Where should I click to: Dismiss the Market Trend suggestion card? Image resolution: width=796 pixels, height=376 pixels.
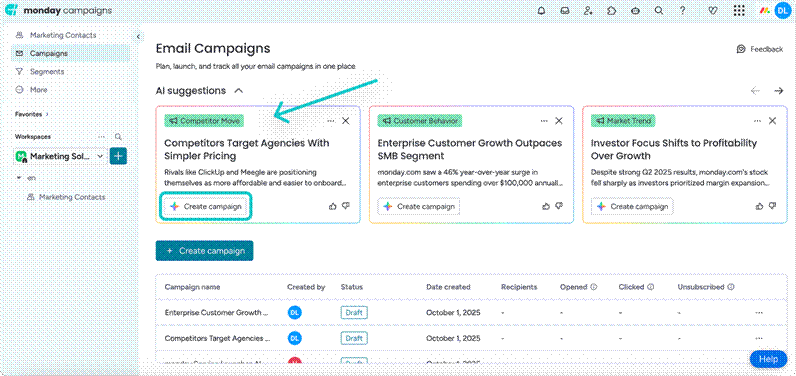pyautogui.click(x=773, y=121)
